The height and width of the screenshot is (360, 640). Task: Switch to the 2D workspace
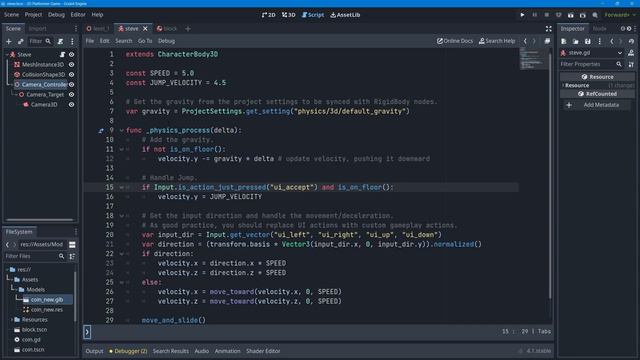coord(268,15)
